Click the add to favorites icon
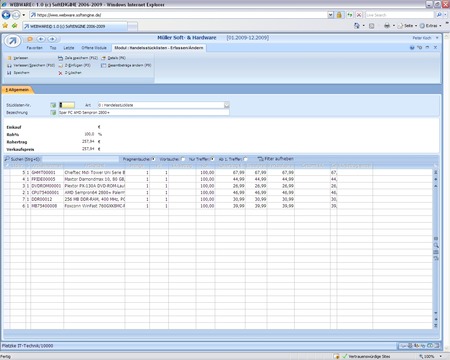450x360 pixels. [14, 26]
